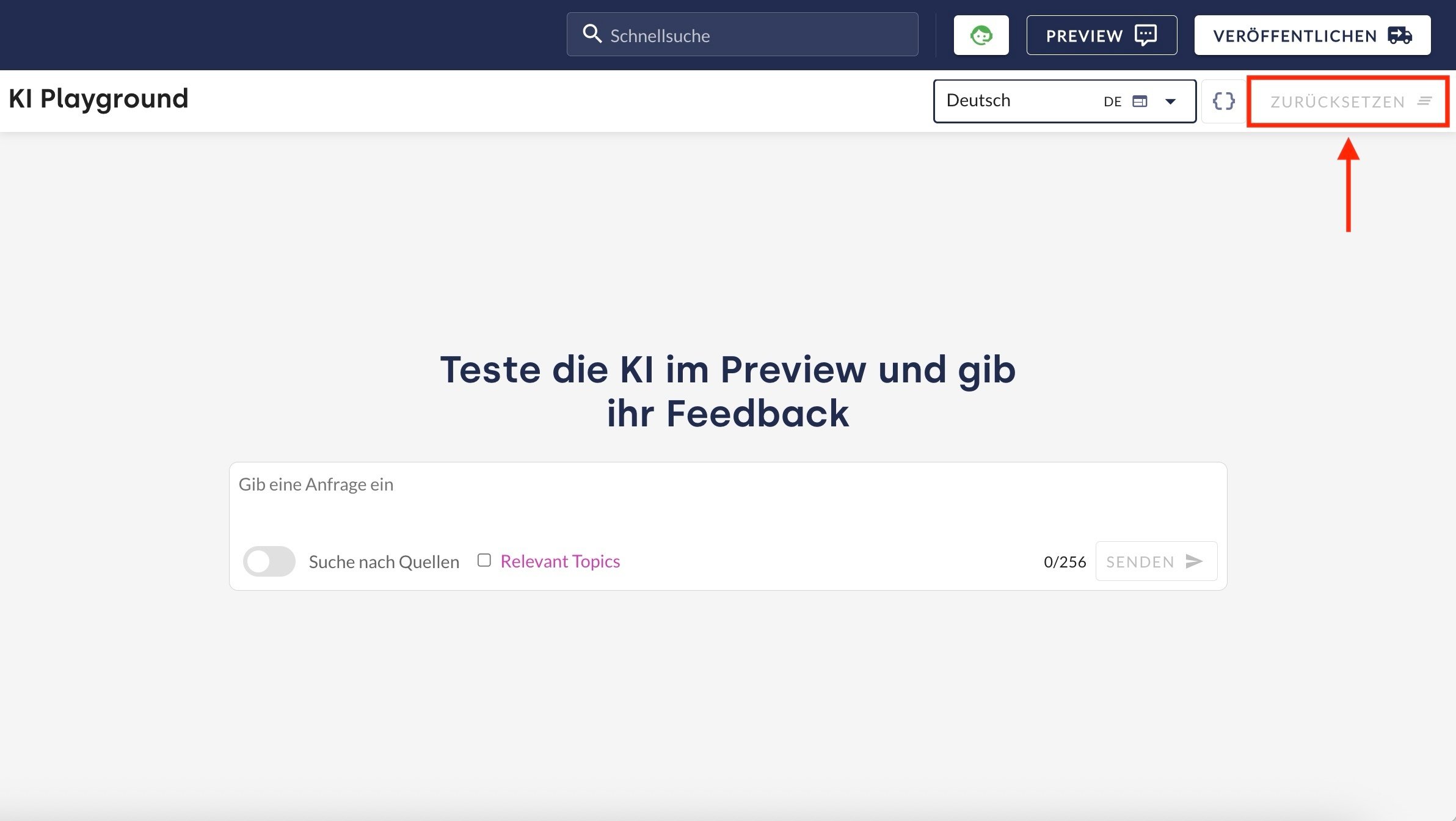This screenshot has width=1456, height=821.
Task: Click the truck icon on VERÖFFENTLICHEN
Action: point(1400,35)
